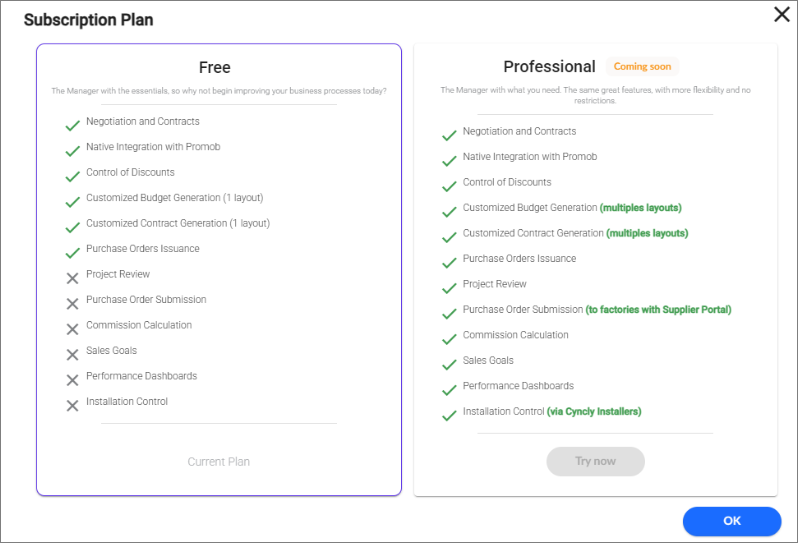Screen dimensions: 798x543
Task: Click the checkmark beside Professional Project Review
Action: [x=449, y=288]
